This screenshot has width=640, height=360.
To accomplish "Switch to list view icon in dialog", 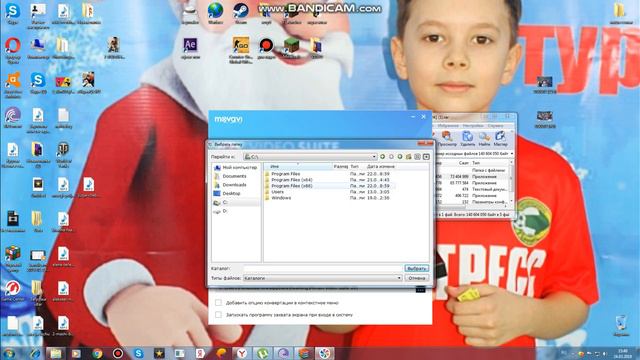I will pos(417,157).
